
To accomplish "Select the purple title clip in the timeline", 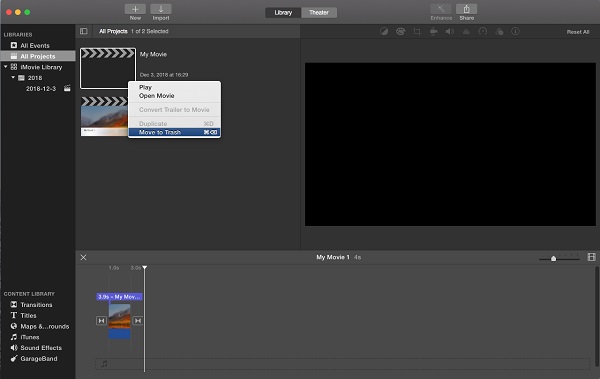I will click(x=119, y=297).
